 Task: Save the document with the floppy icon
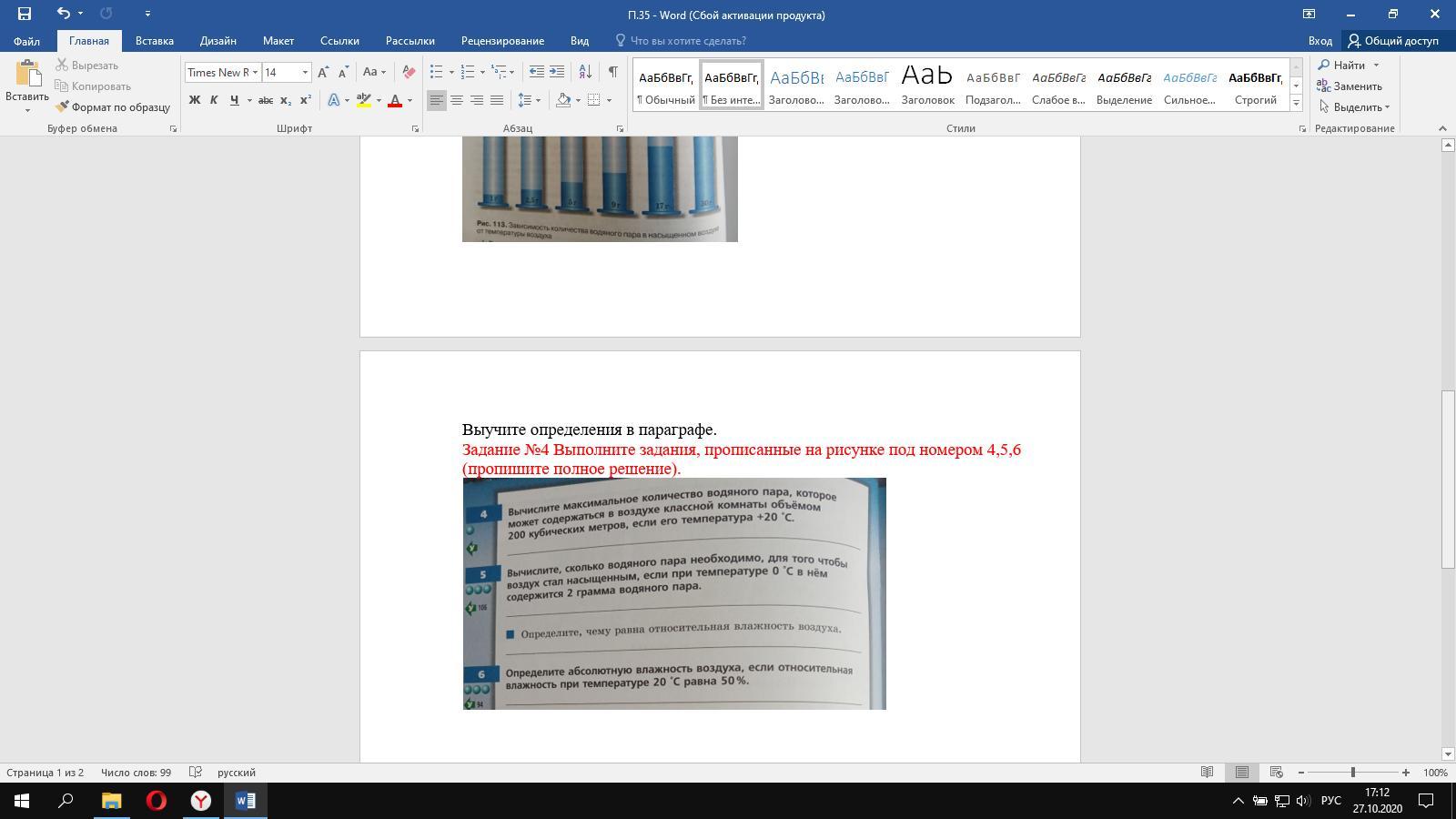[x=25, y=14]
